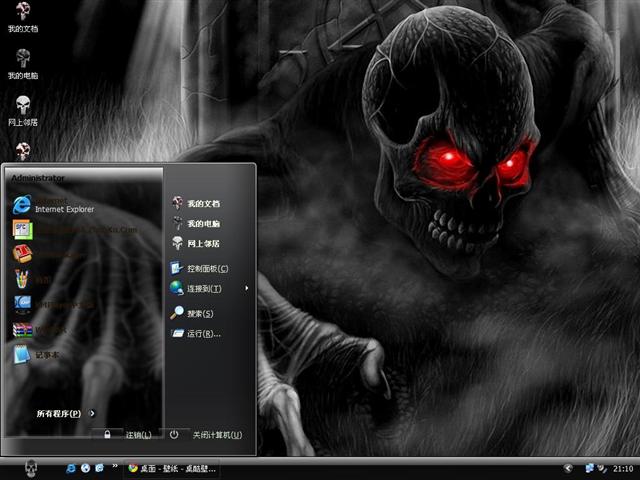
Task: Launch the Paint program with brushes icon
Action: pyautogui.click(x=22, y=279)
